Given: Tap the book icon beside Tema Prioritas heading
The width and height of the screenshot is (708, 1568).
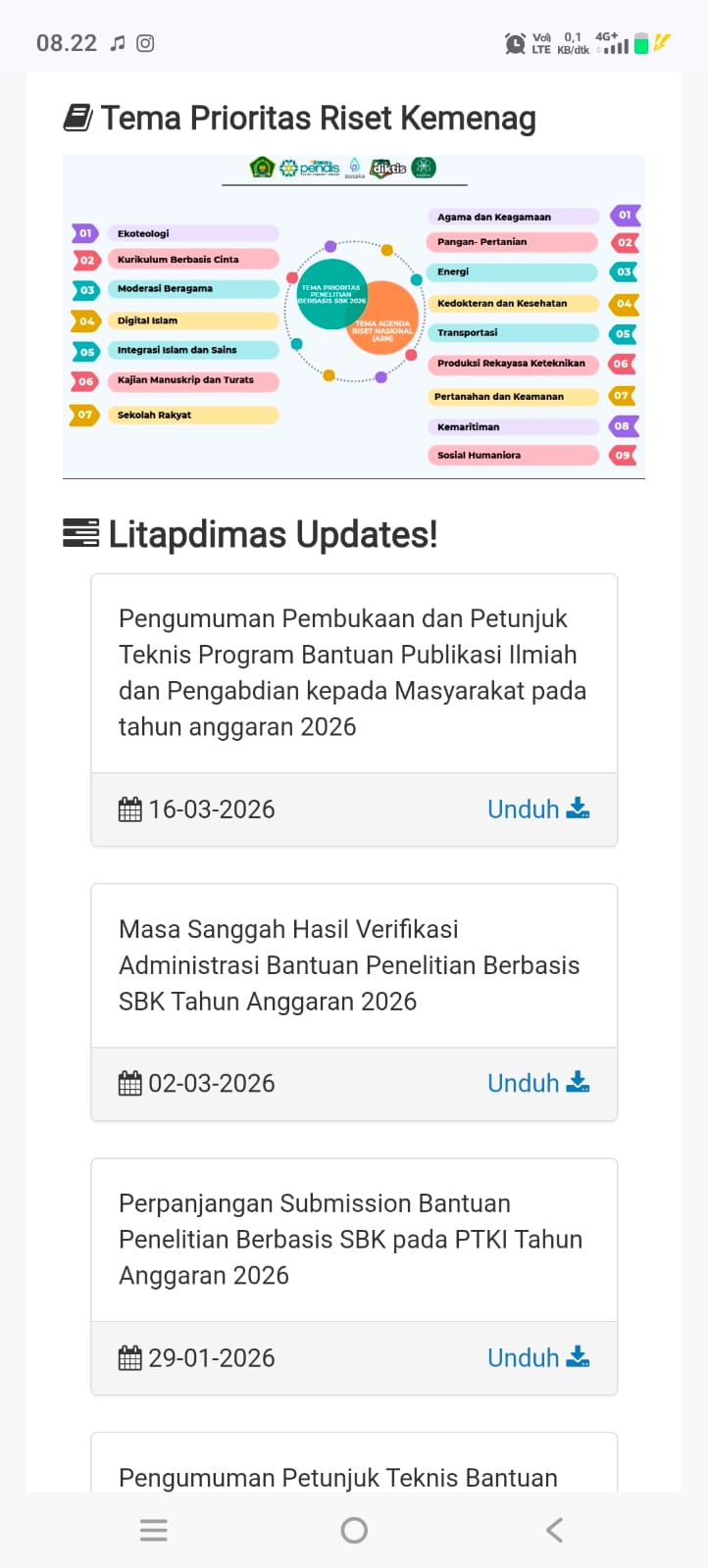Looking at the screenshot, I should [78, 119].
